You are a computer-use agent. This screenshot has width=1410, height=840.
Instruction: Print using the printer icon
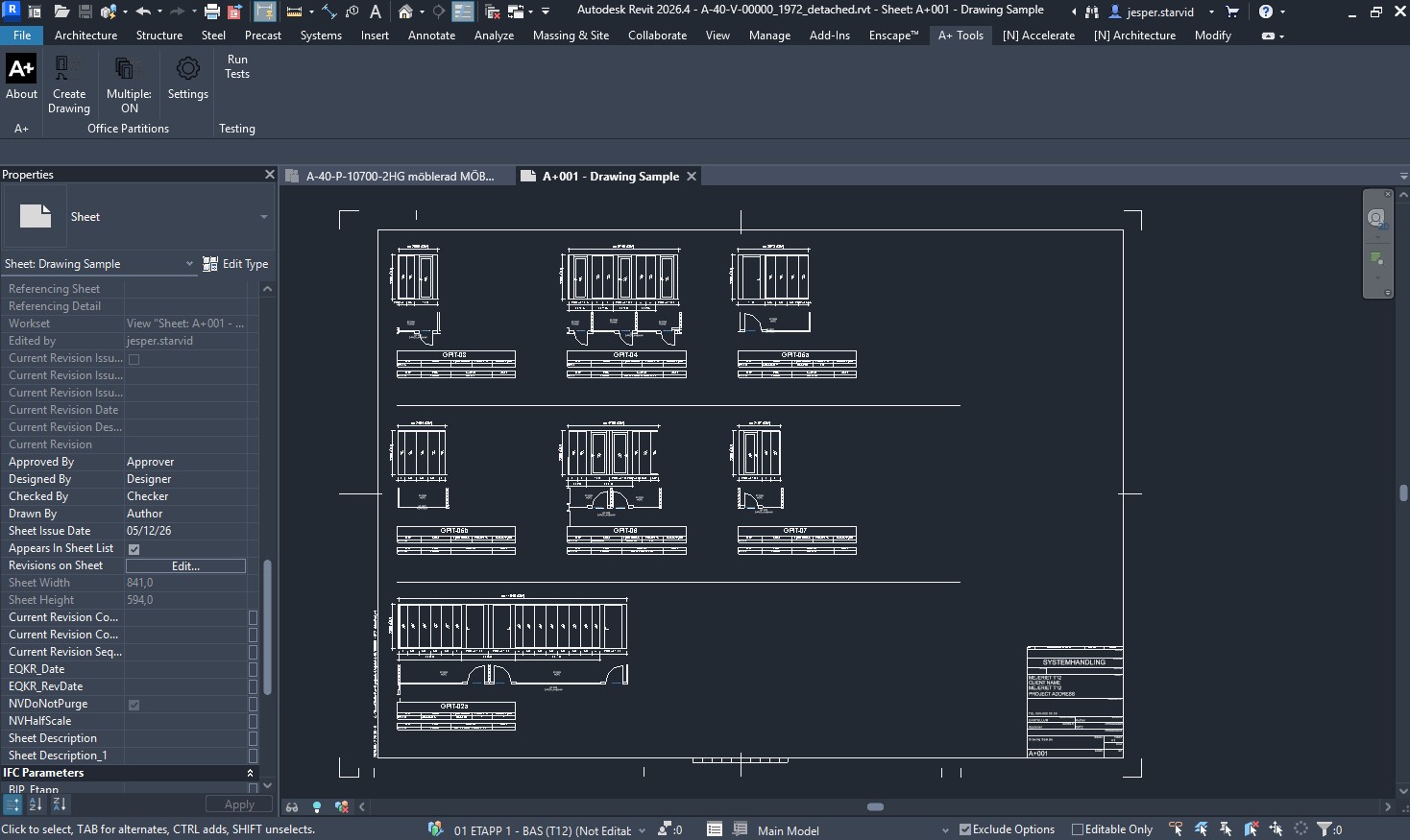pos(211,12)
